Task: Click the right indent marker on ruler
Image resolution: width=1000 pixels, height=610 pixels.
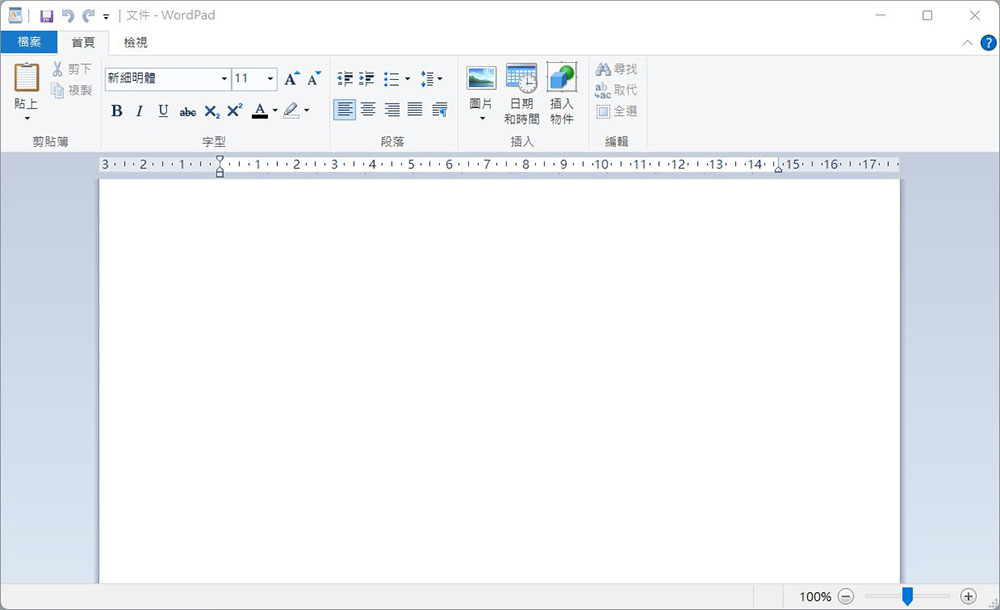Action: coord(778,168)
